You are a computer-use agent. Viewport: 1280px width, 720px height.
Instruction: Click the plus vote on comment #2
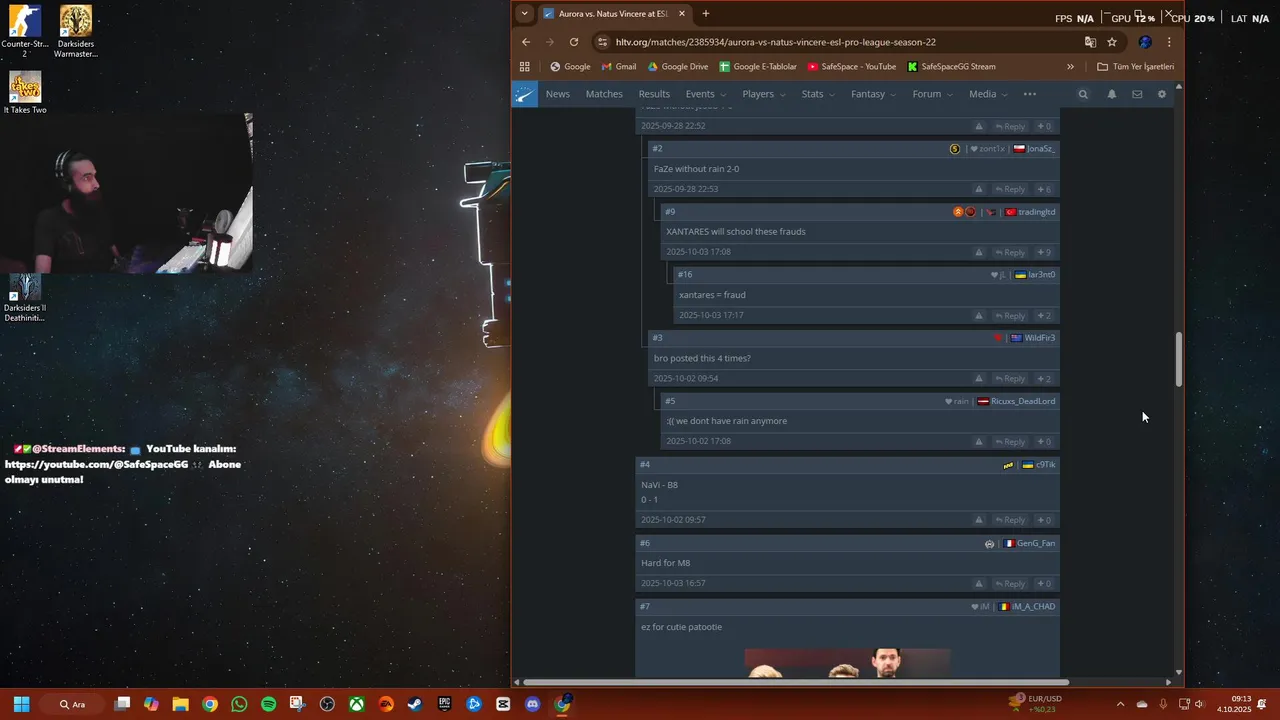point(1044,189)
